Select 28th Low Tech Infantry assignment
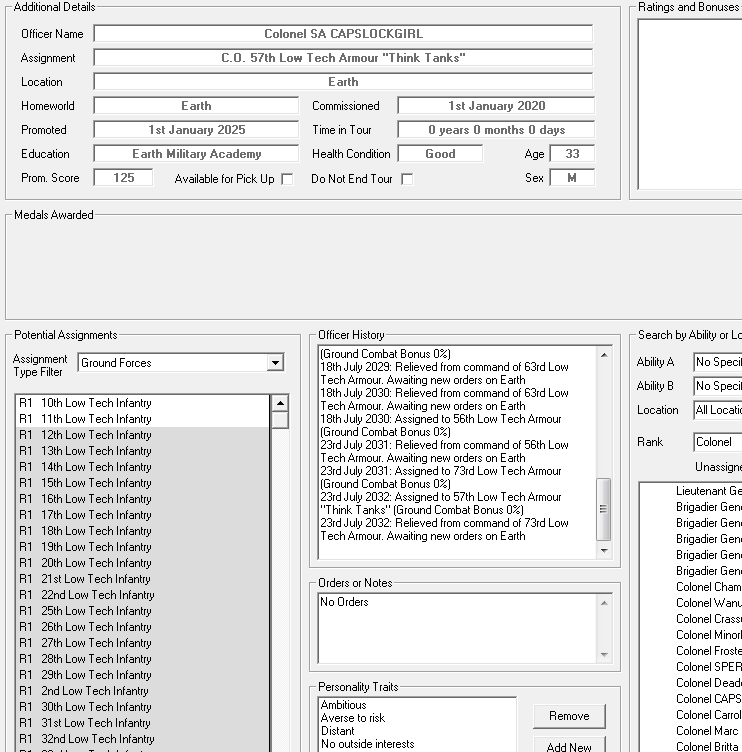Screen dimensions: 742x752 (142, 659)
